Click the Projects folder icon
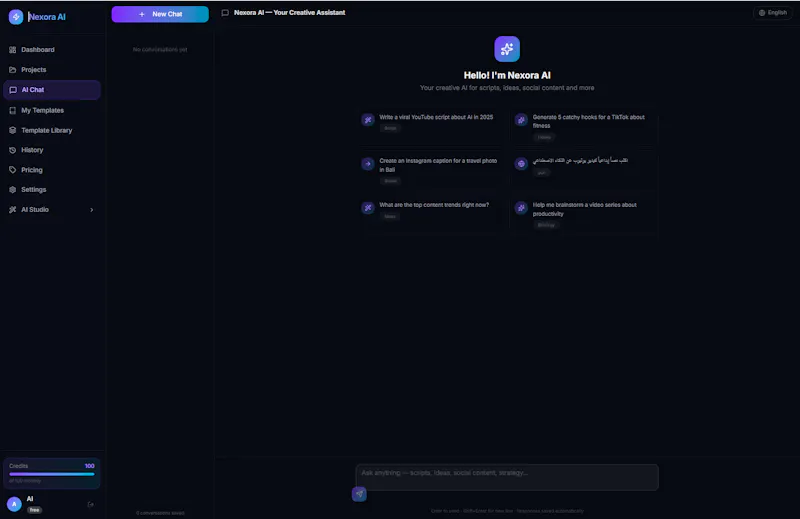The height and width of the screenshot is (519, 800). coord(13,69)
